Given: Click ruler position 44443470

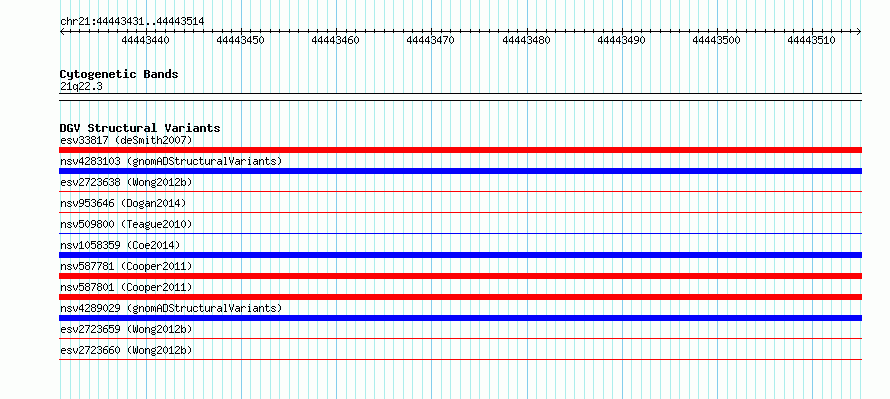Looking at the screenshot, I should [x=431, y=40].
